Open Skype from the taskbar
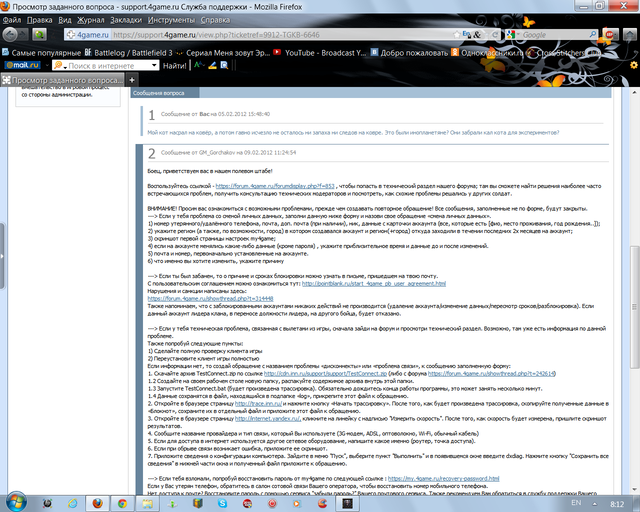The height and width of the screenshot is (512, 640). 222,503
